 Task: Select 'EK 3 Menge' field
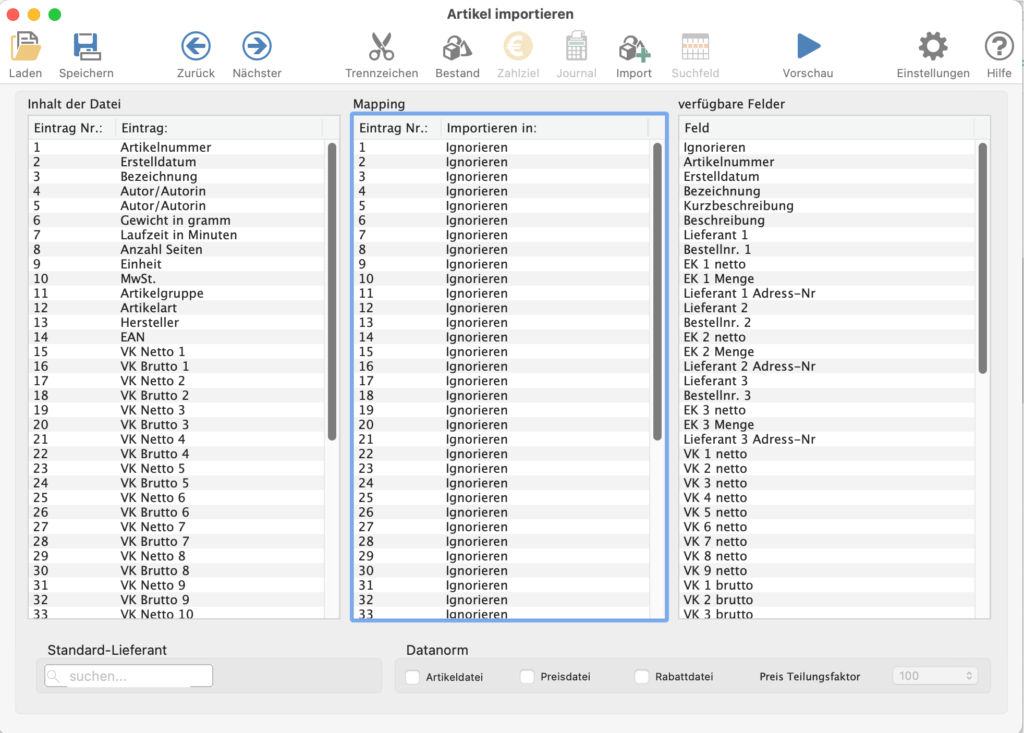(x=719, y=425)
